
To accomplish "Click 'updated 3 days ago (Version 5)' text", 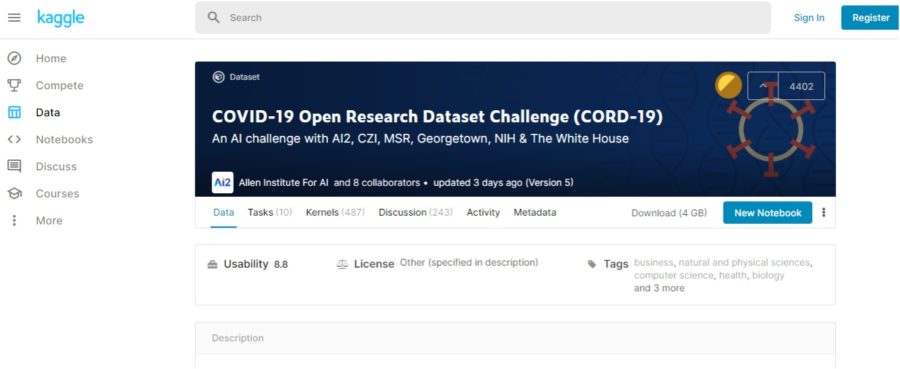I will pos(503,182).
